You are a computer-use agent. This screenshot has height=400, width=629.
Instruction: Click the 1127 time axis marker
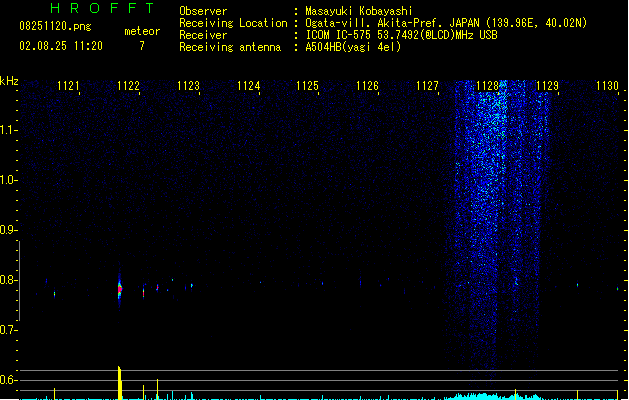[x=427, y=86]
